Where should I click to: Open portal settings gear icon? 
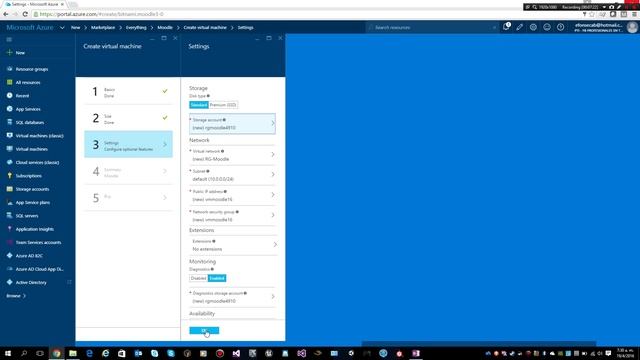533,27
